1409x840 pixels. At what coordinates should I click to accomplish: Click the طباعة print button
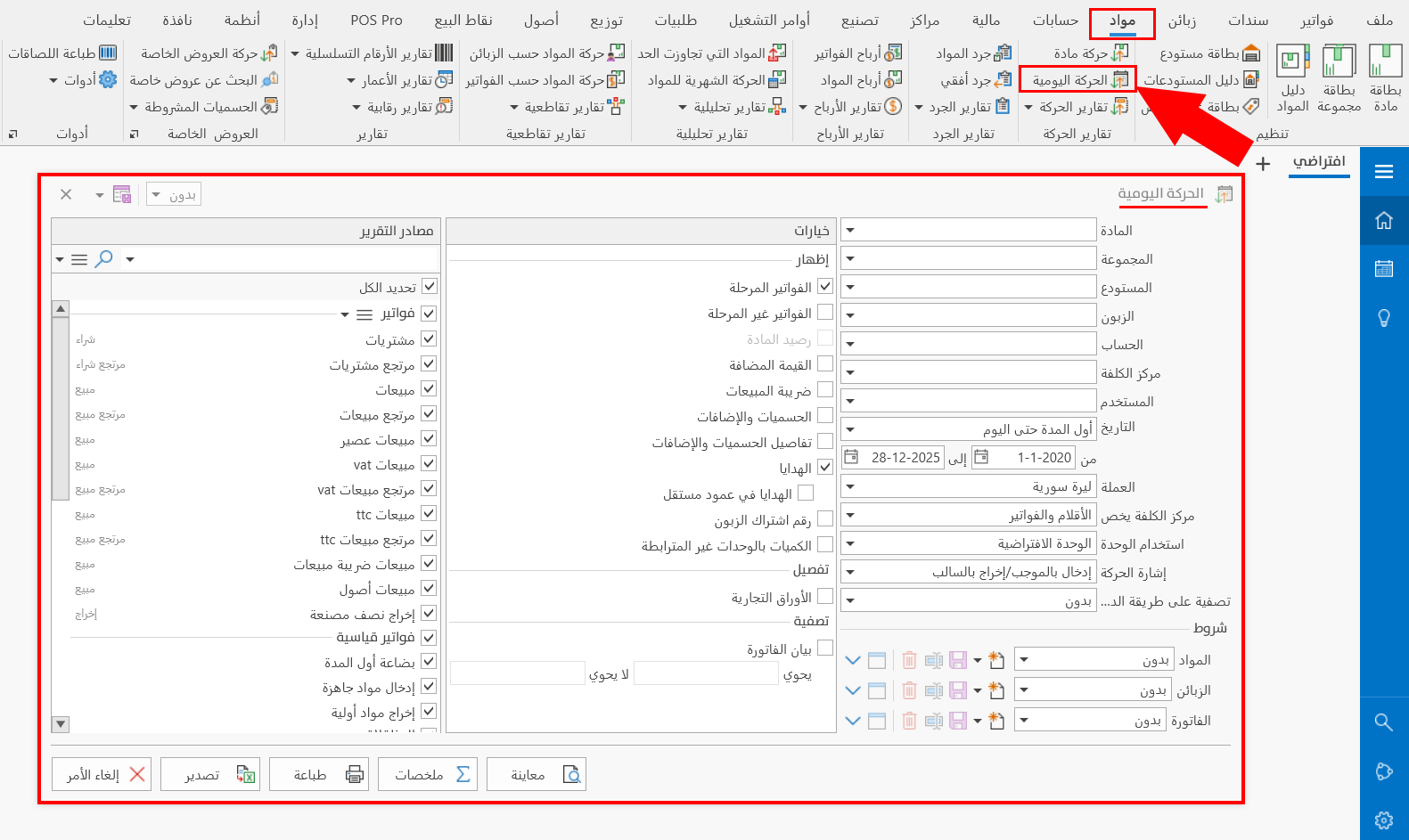point(319,774)
